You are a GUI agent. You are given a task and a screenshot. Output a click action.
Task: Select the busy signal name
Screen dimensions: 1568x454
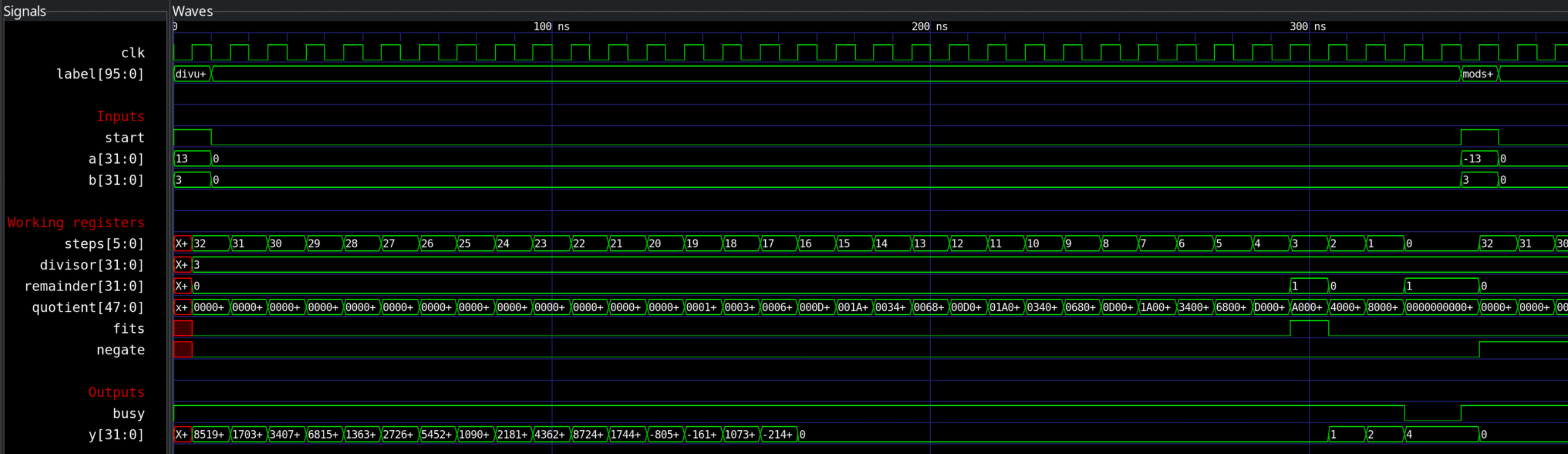128,414
